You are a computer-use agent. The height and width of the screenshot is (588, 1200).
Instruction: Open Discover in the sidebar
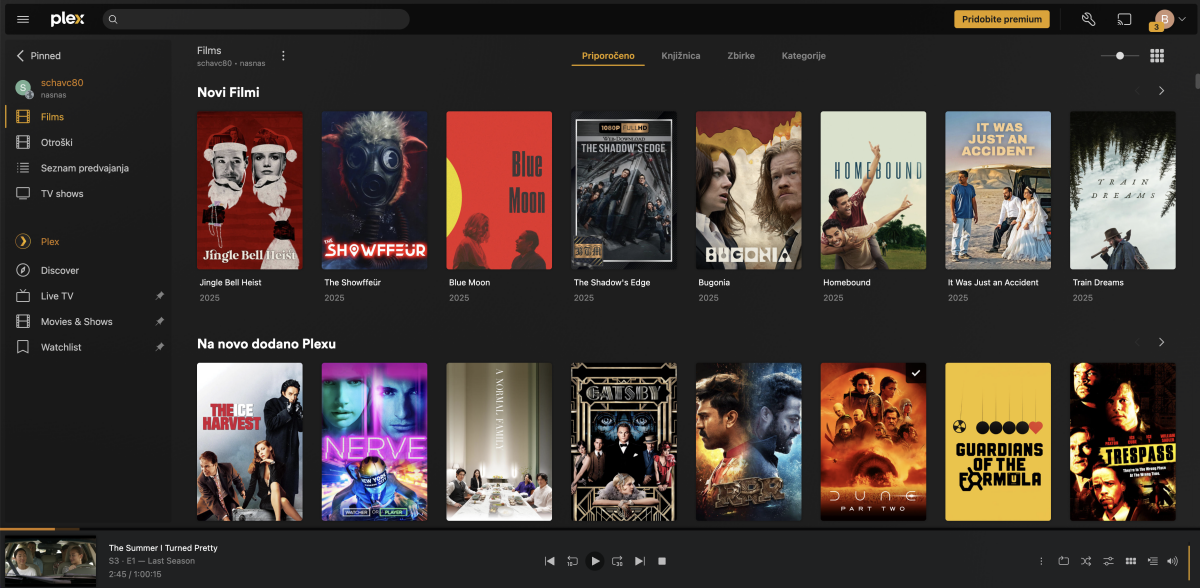click(x=60, y=270)
